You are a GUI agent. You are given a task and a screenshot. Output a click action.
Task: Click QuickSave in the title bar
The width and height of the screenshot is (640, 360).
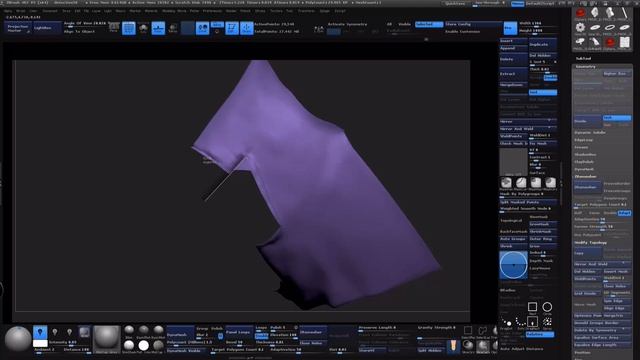(455, 4)
